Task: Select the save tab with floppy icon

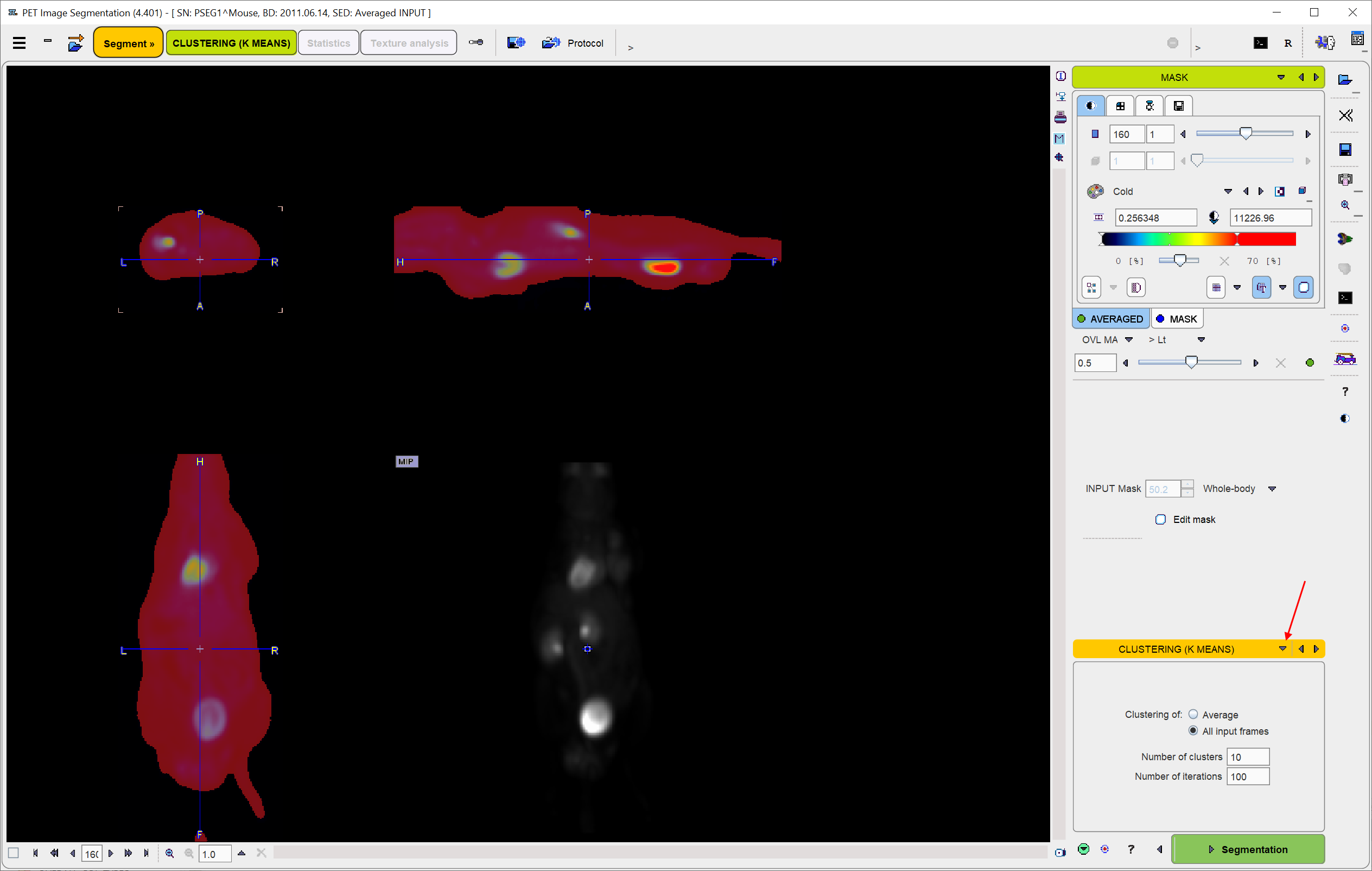Action: point(1178,105)
